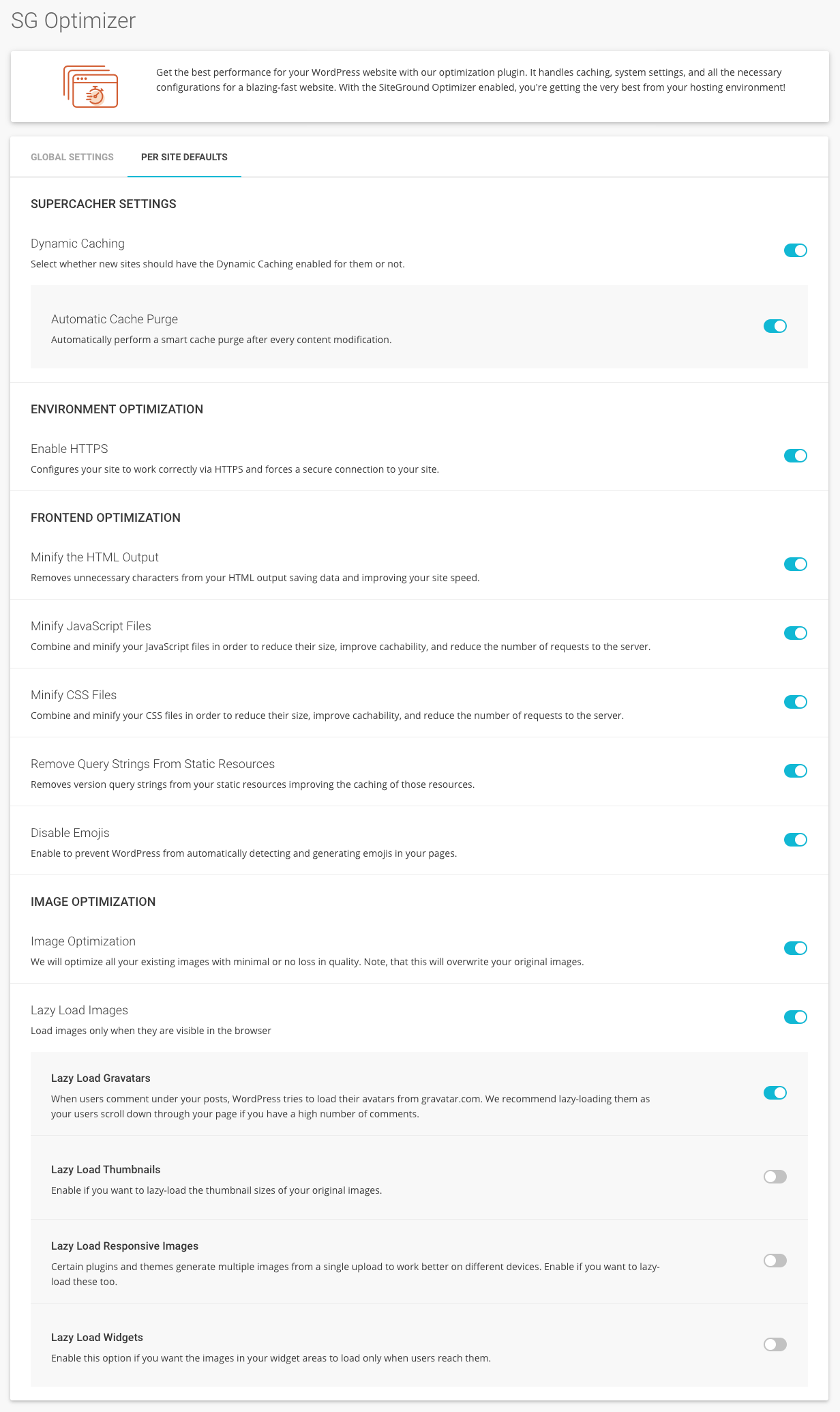Enable Lazy Load Thumbnails
Image resolution: width=840 pixels, height=1412 pixels.
coord(775,1177)
